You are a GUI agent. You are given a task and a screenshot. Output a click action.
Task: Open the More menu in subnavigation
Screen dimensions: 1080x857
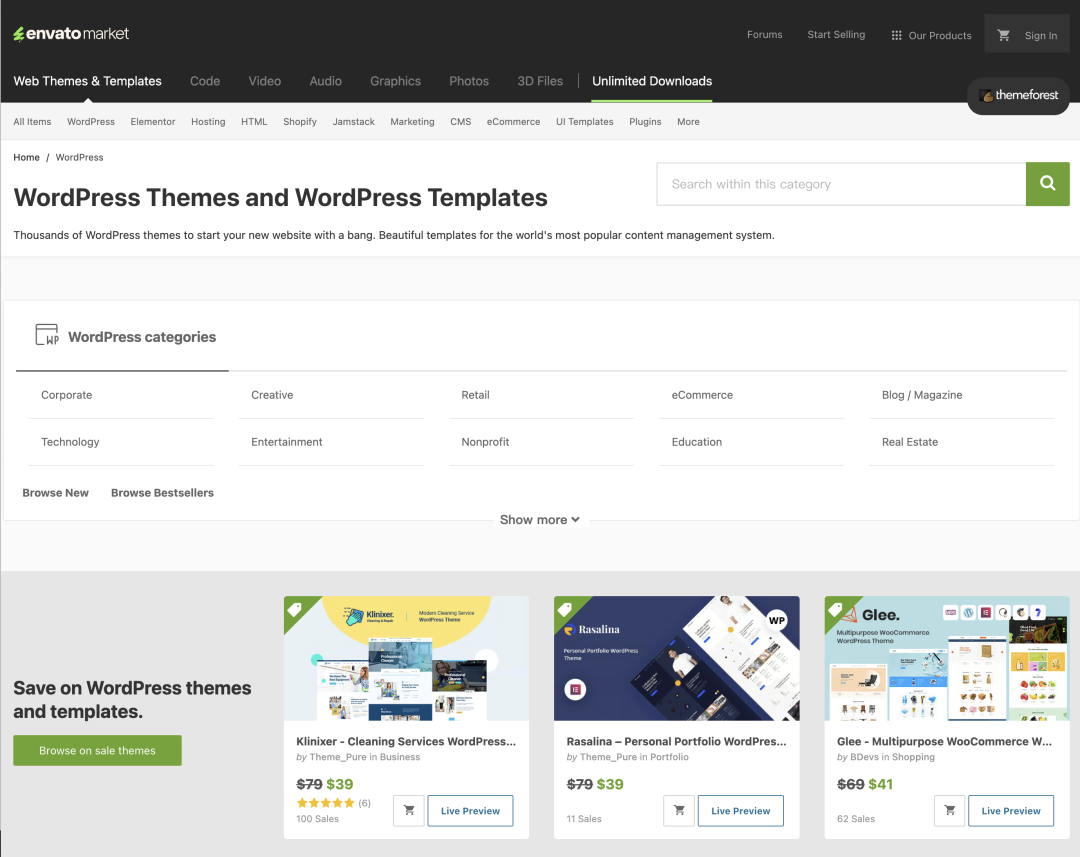pos(688,122)
